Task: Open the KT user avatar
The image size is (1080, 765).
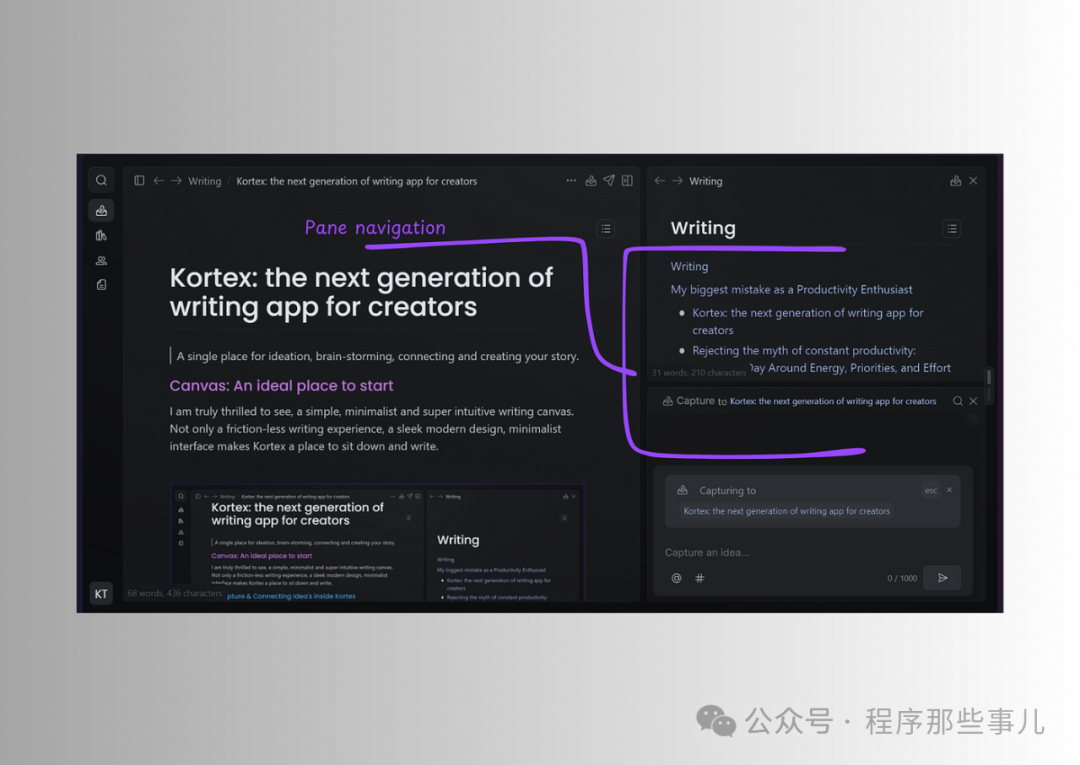Action: pyautogui.click(x=101, y=594)
